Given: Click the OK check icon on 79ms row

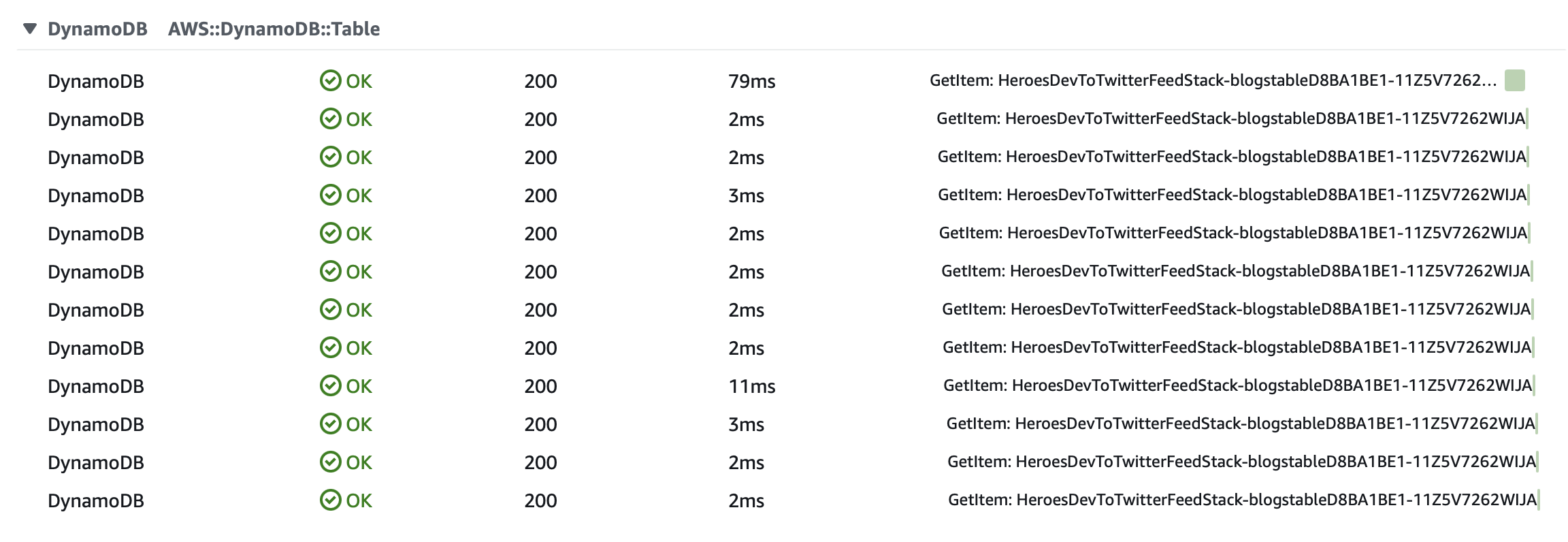Looking at the screenshot, I should (x=330, y=81).
